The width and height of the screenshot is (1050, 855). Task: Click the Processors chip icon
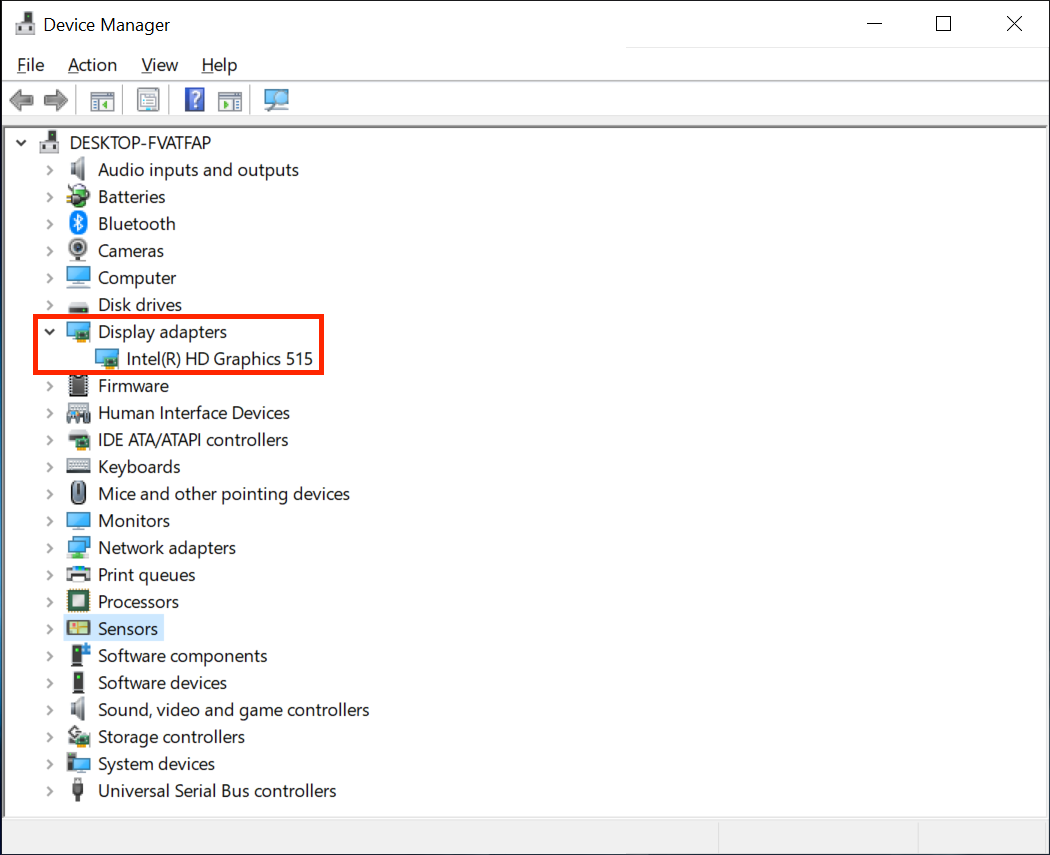(x=78, y=602)
